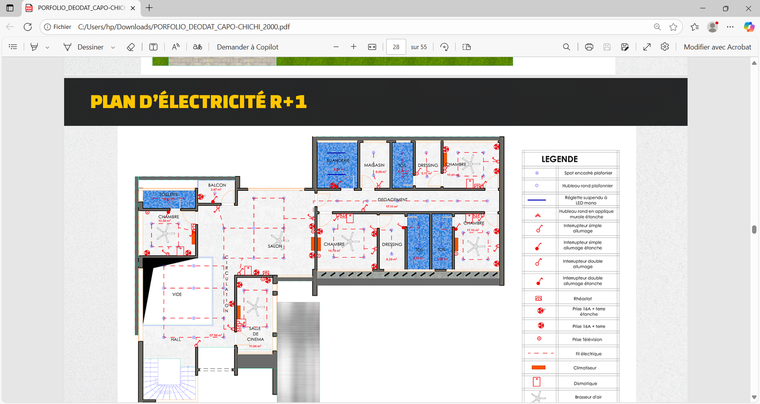Click Modifier avec Acrobat
Image resolution: width=760 pixels, height=404 pixels.
pos(716,47)
